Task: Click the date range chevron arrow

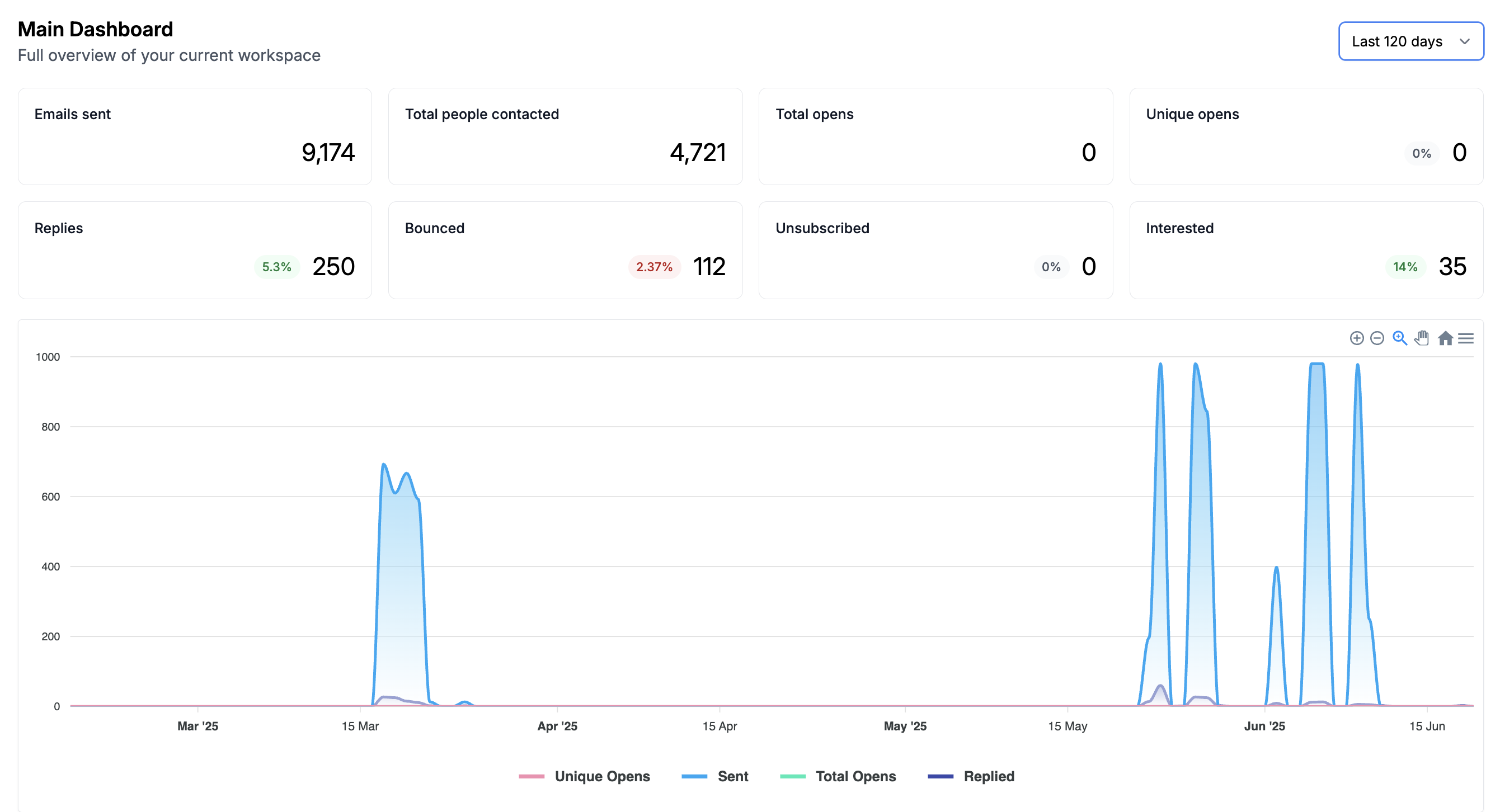Action: (1465, 41)
